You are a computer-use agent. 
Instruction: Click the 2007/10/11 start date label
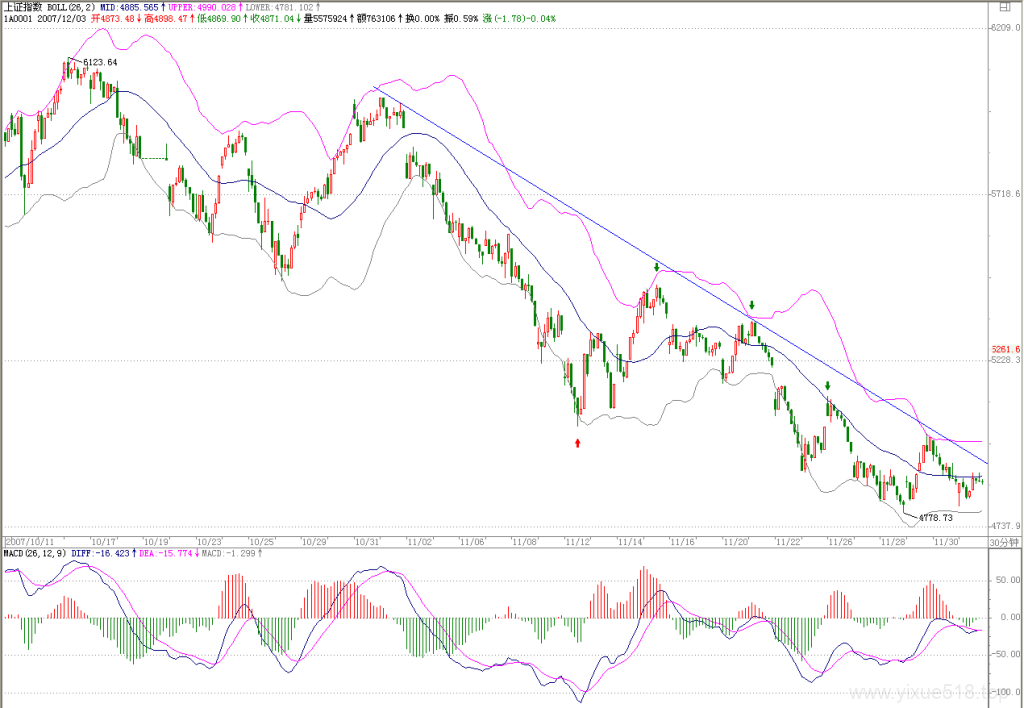pyautogui.click(x=29, y=542)
